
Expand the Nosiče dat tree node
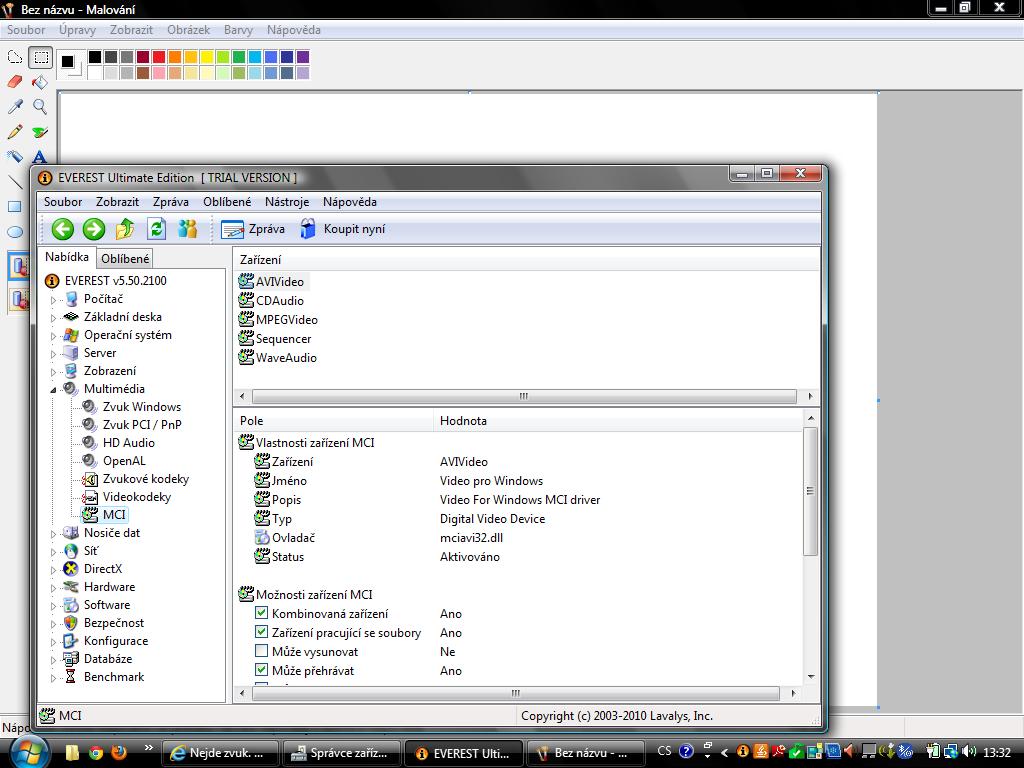pos(54,534)
